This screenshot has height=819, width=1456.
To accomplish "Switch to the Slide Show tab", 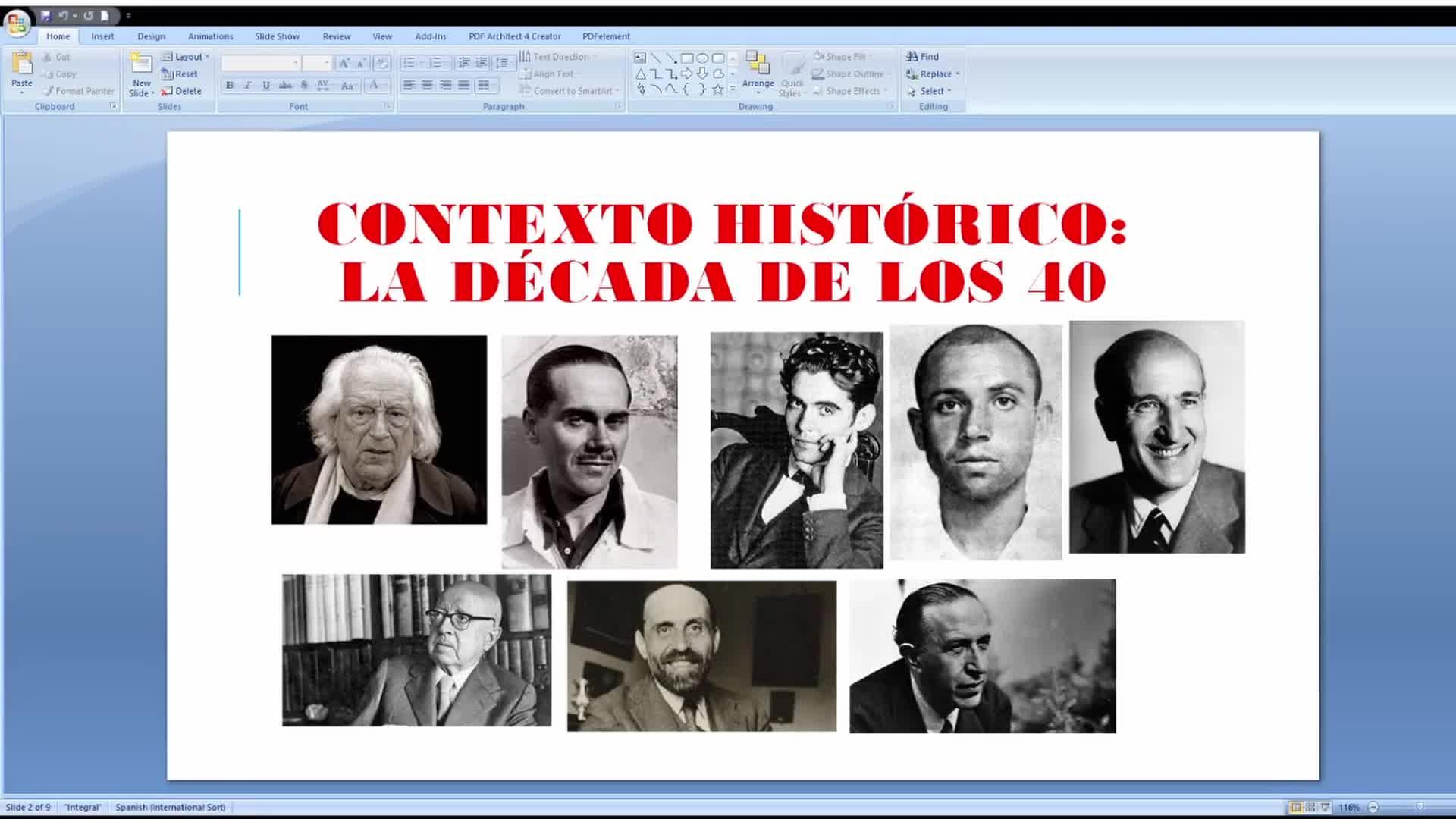I will (x=277, y=36).
